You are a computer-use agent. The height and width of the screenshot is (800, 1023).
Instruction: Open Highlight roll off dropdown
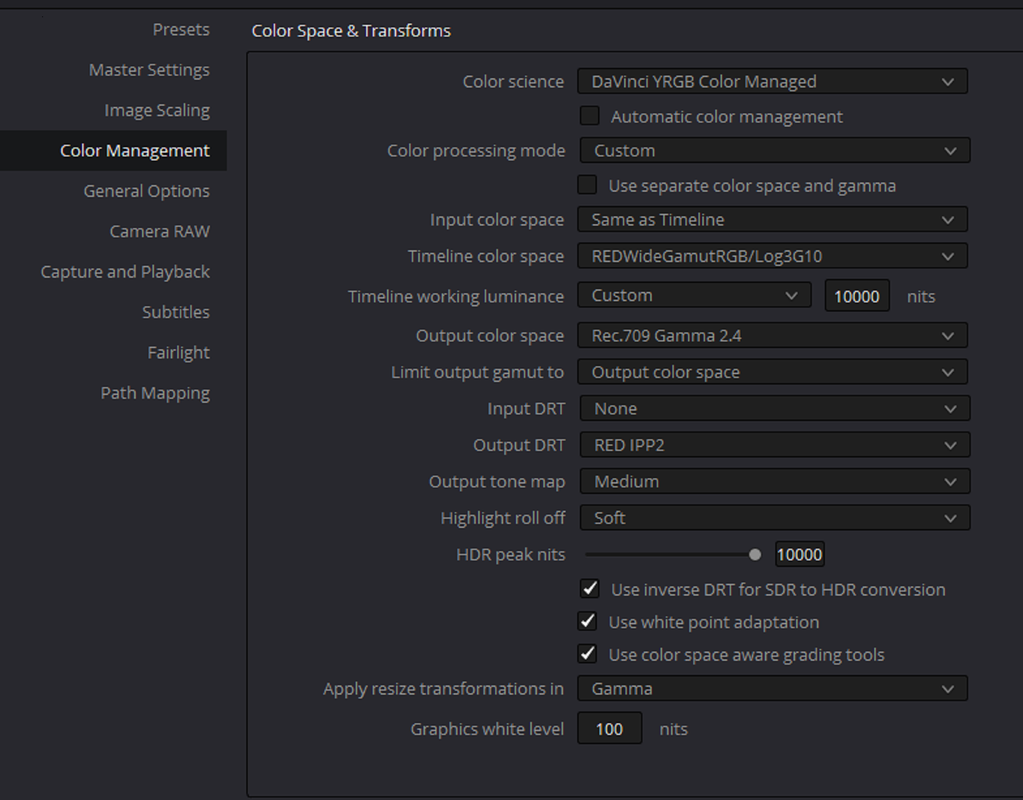(775, 519)
